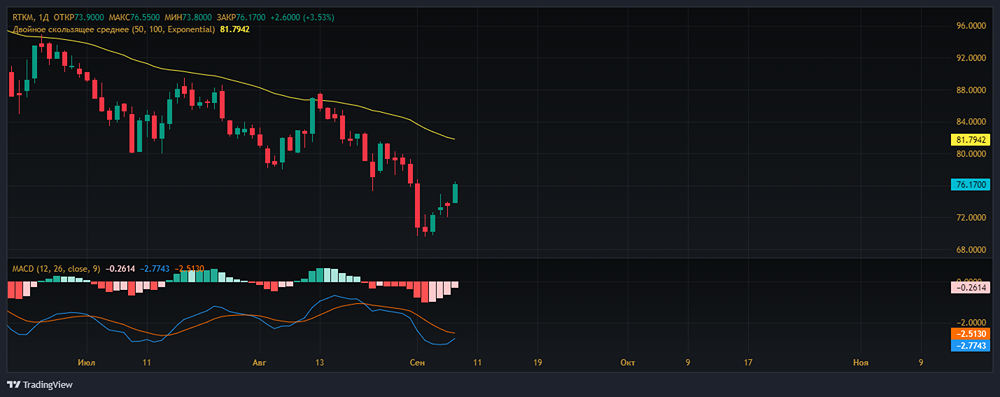Click the price change text +2.6000 (+3.53%)
Image resolution: width=1000 pixels, height=397 pixels.
[302, 19]
